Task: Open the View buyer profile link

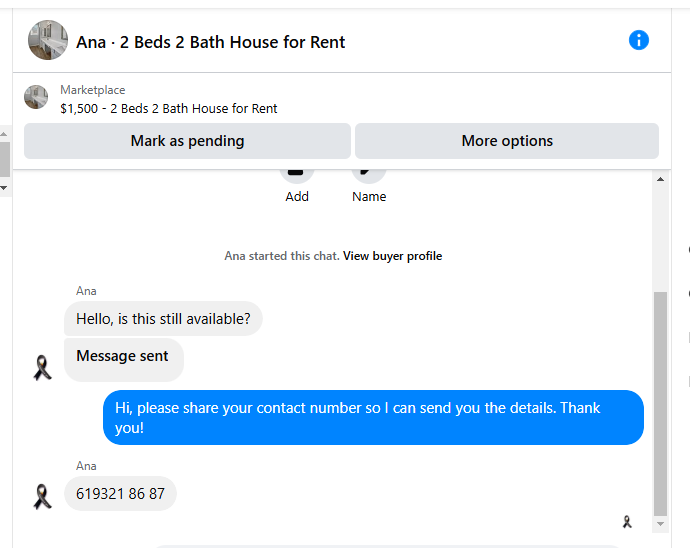Action: 392,256
